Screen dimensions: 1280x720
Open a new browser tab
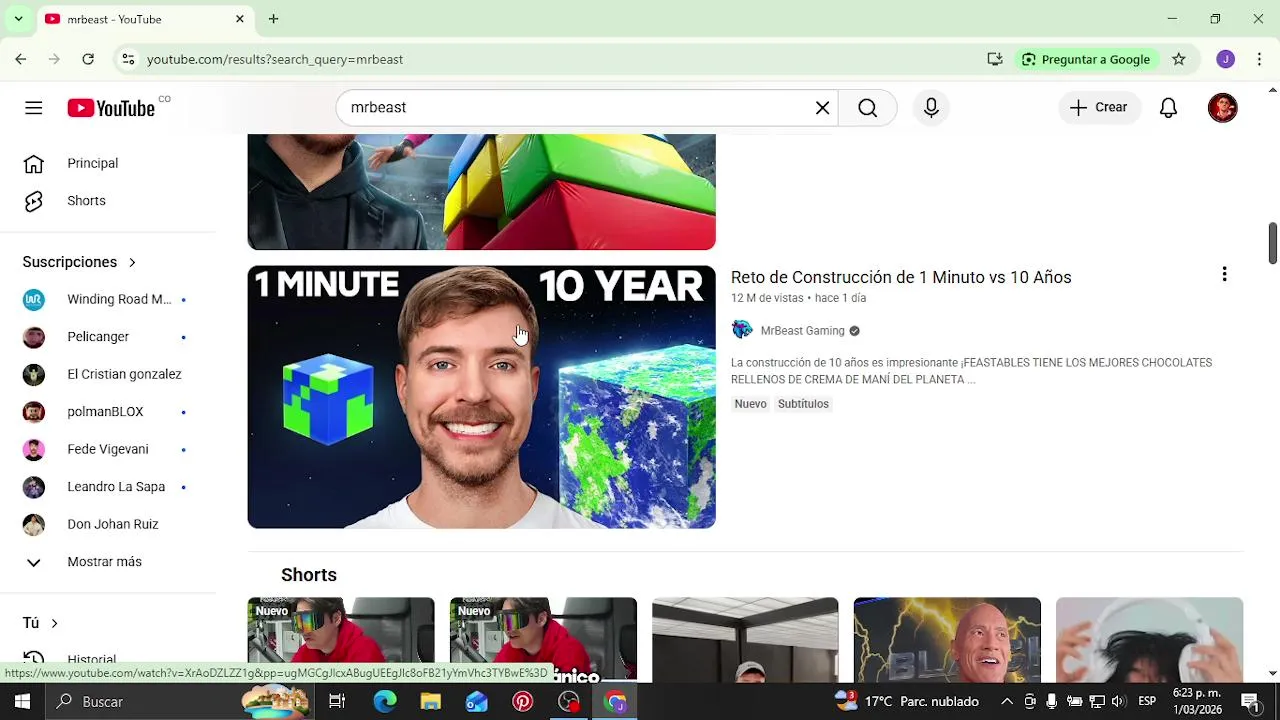pos(273,19)
